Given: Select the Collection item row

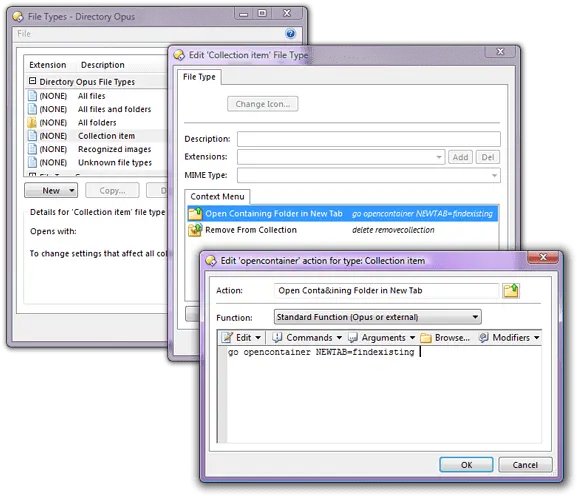Looking at the screenshot, I should pos(96,135).
